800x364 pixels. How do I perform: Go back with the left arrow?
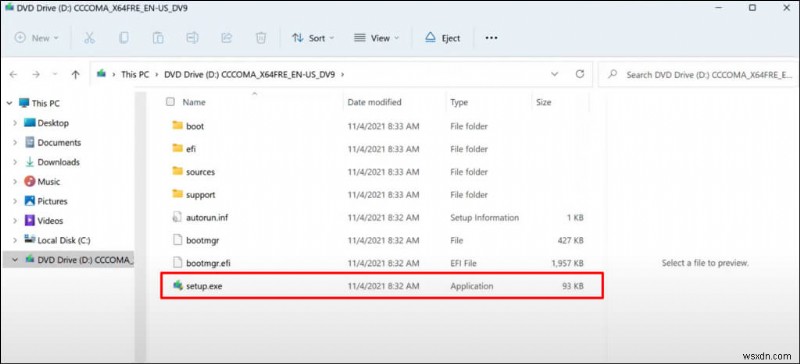click(14, 75)
